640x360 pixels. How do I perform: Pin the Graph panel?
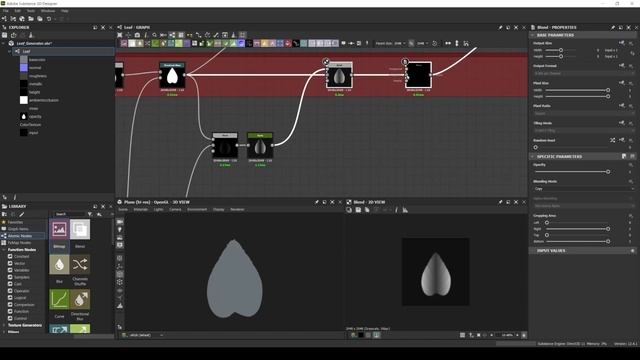(500, 27)
